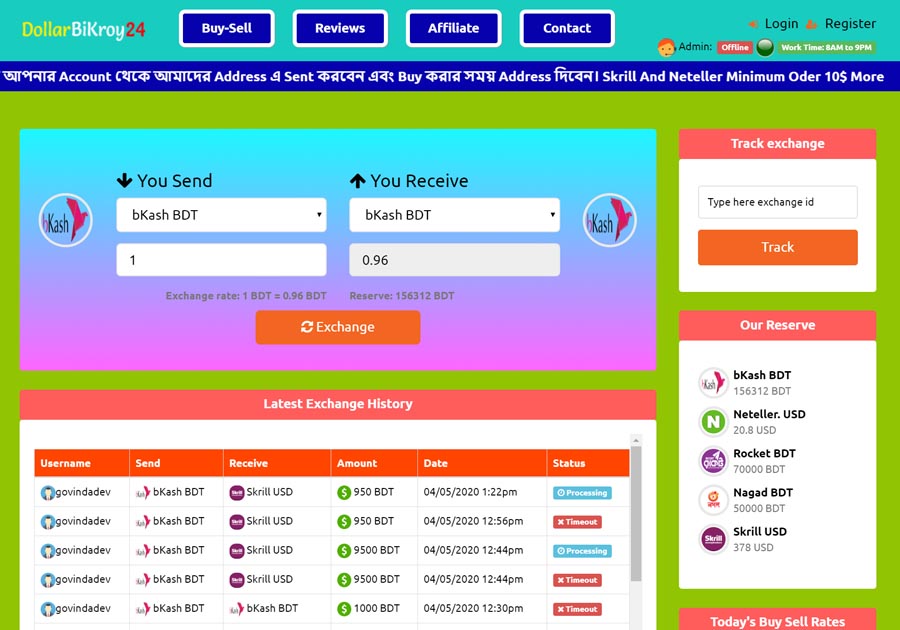The height and width of the screenshot is (630, 900).
Task: Click the bKash logo beside You Receive
Action: click(610, 220)
